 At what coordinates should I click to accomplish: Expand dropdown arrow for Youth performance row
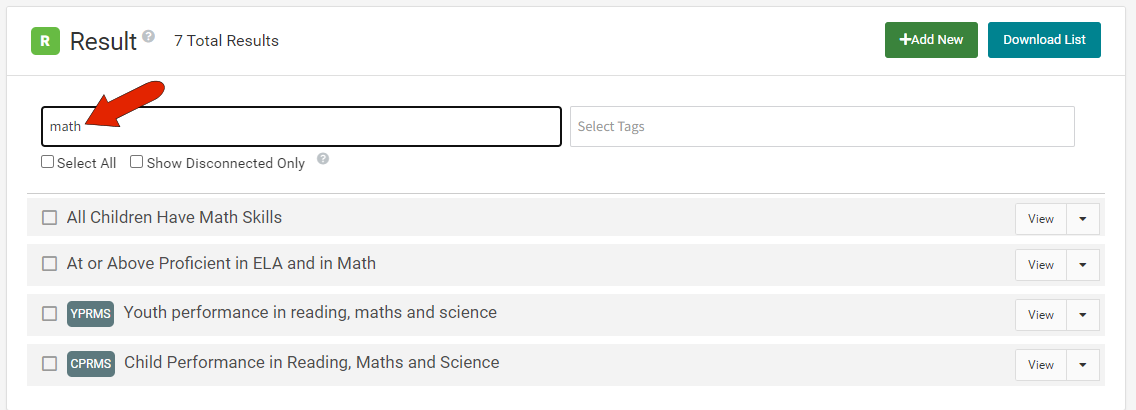point(1083,315)
